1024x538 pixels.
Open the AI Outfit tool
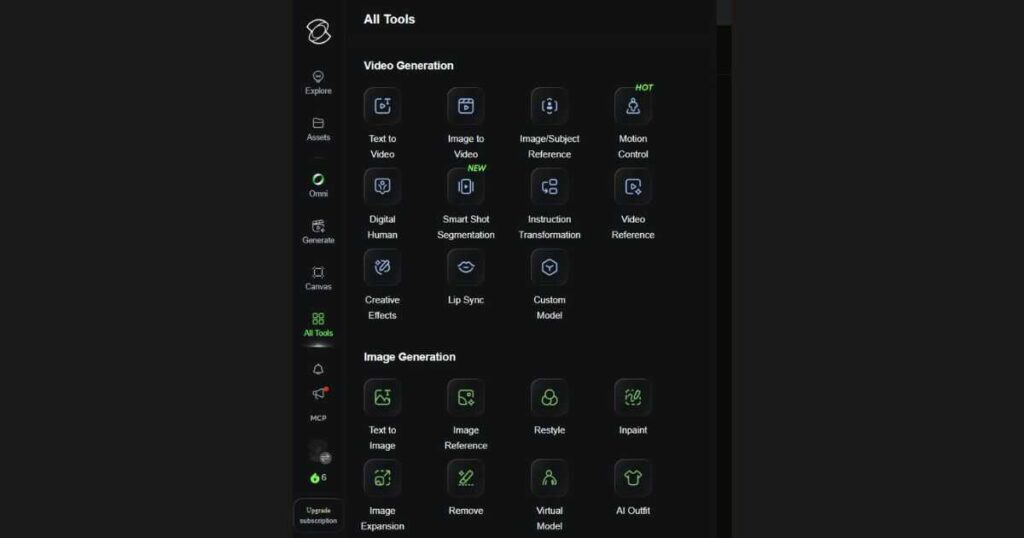click(633, 488)
